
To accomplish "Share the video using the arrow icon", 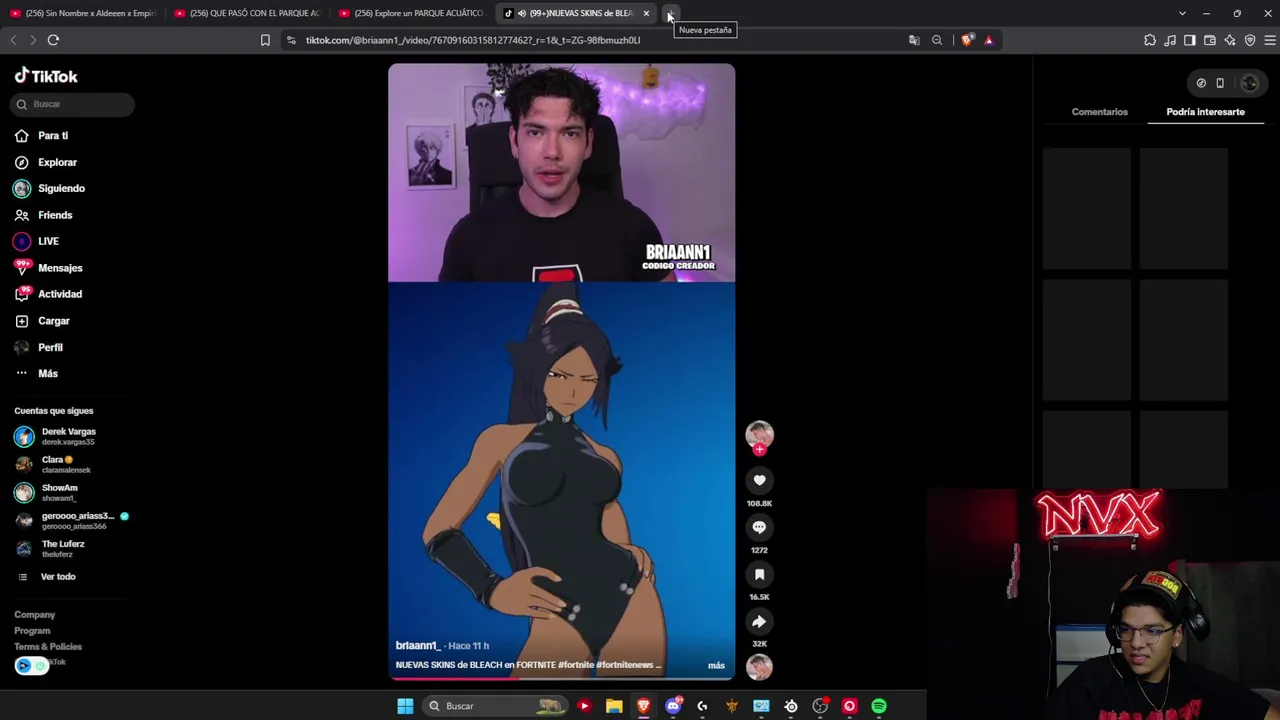I will (759, 621).
